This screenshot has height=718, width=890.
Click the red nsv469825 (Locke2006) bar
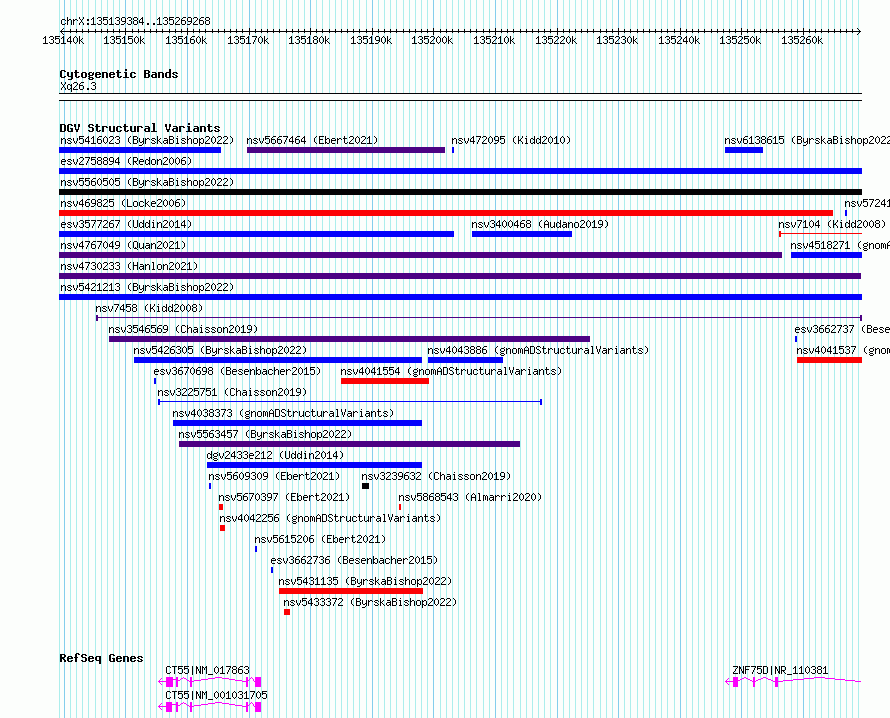[446, 213]
